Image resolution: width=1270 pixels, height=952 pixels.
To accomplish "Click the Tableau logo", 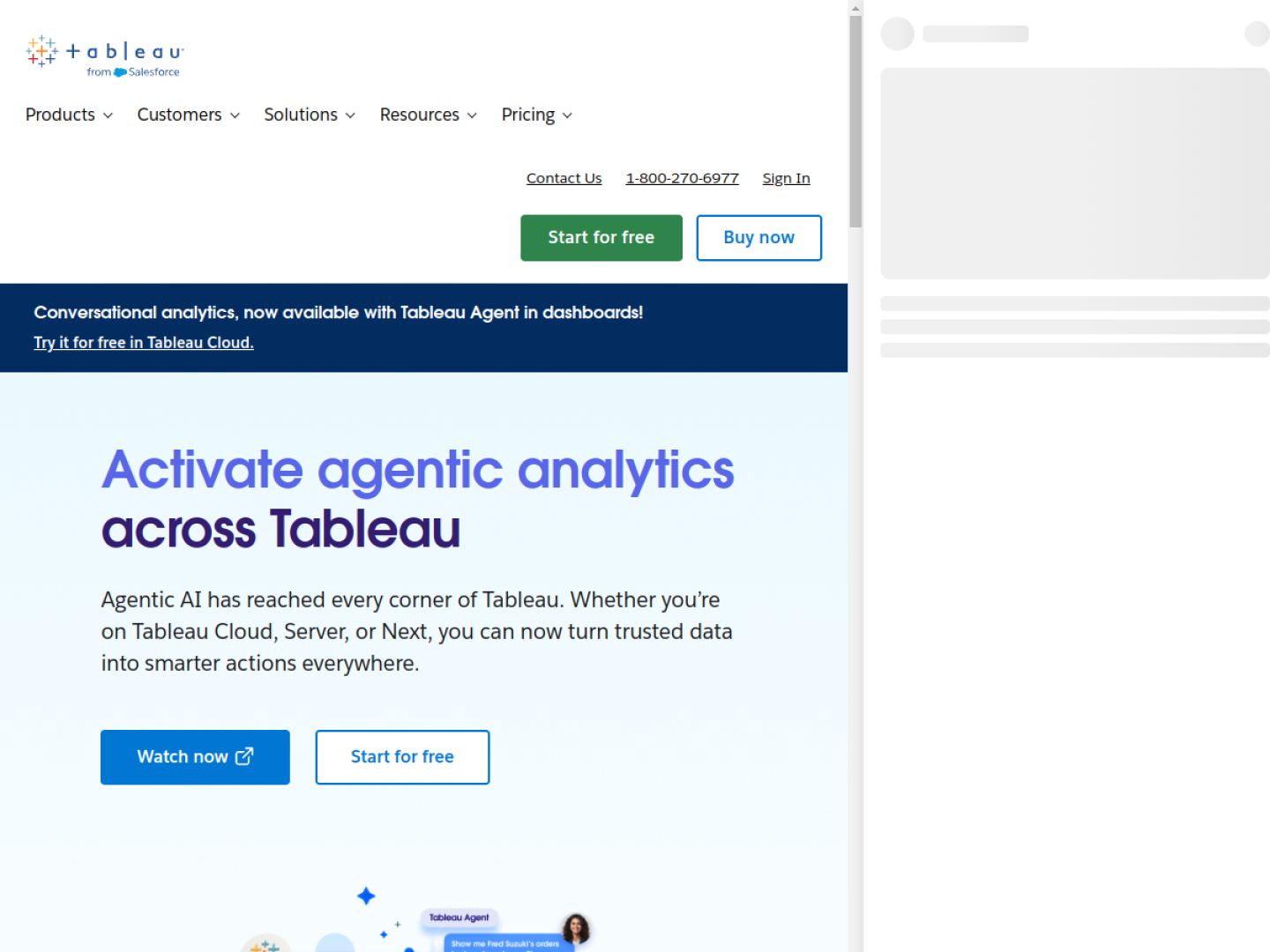I will pyautogui.click(x=104, y=56).
